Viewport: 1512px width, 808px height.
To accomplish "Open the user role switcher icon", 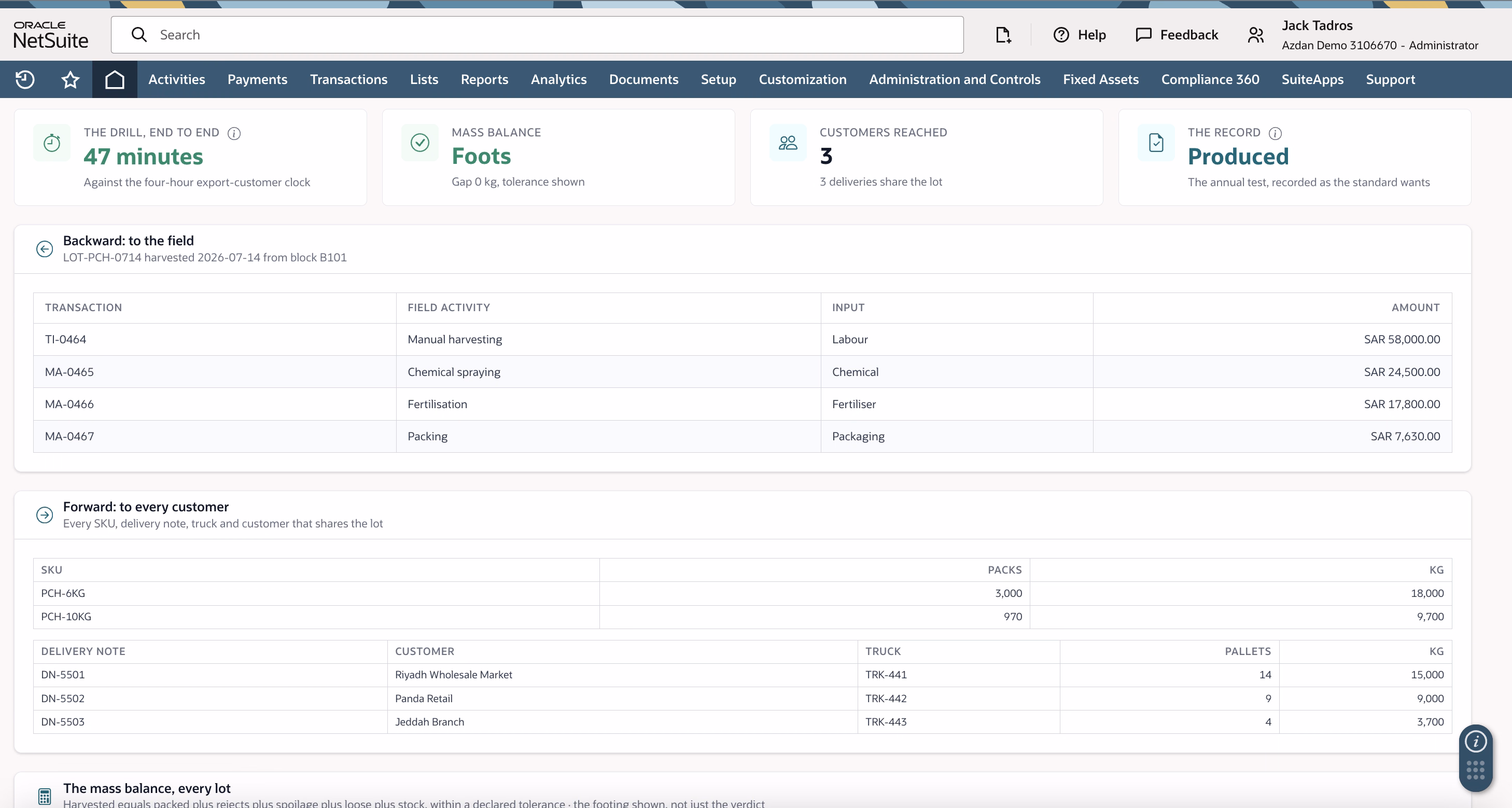I will pyautogui.click(x=1255, y=35).
